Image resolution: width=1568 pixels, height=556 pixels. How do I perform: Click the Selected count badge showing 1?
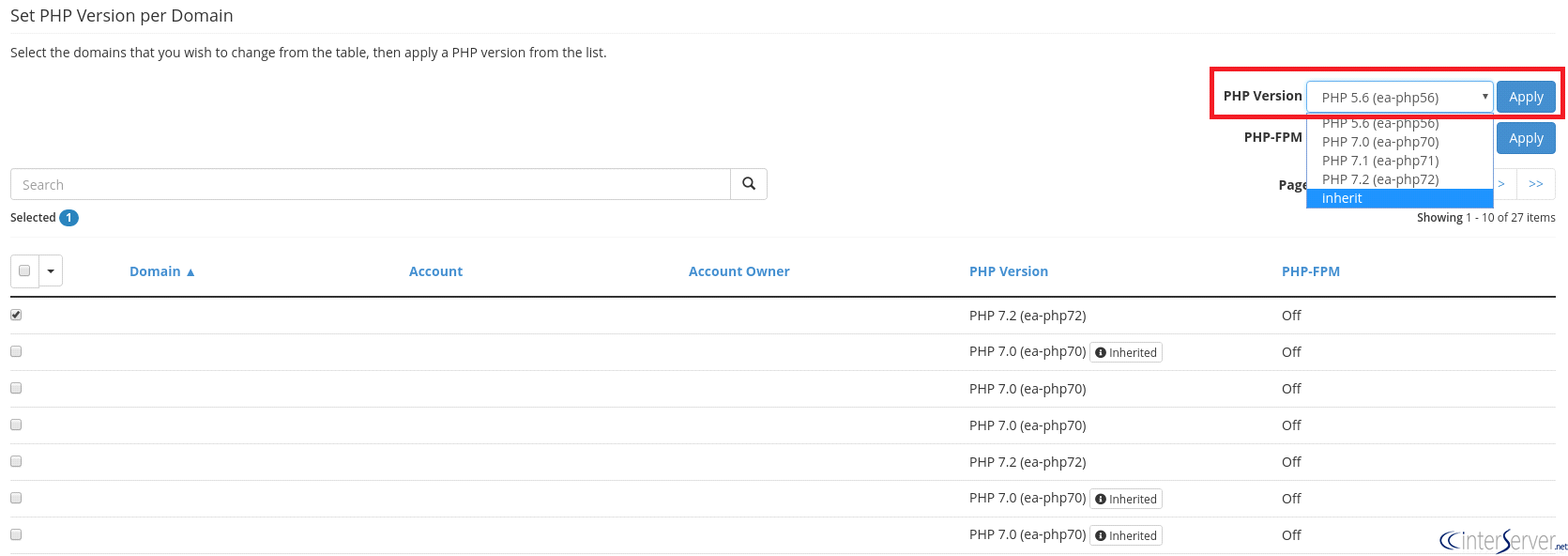point(69,217)
